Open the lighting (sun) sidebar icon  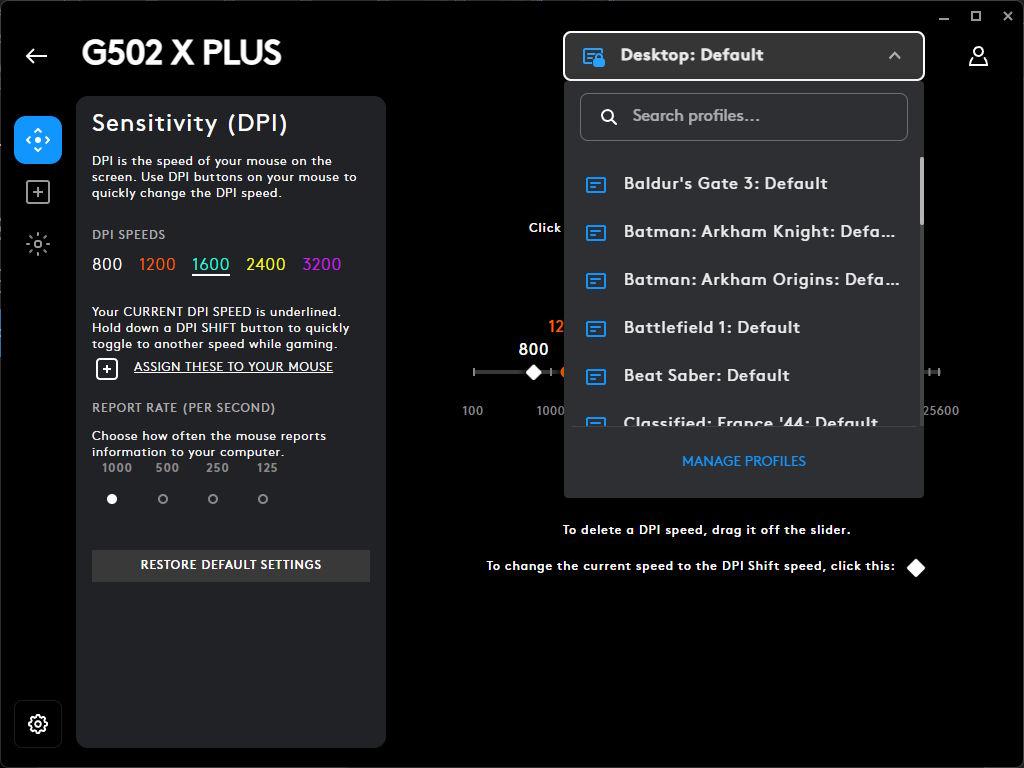pyautogui.click(x=38, y=244)
